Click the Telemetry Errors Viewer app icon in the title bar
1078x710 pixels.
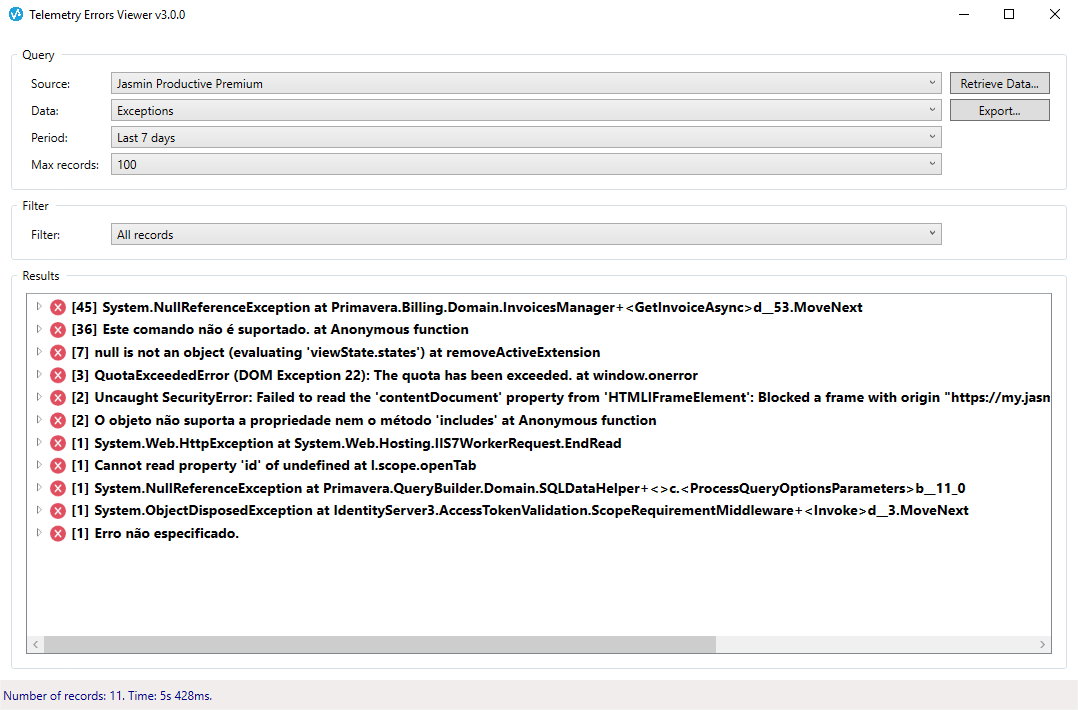(16, 14)
